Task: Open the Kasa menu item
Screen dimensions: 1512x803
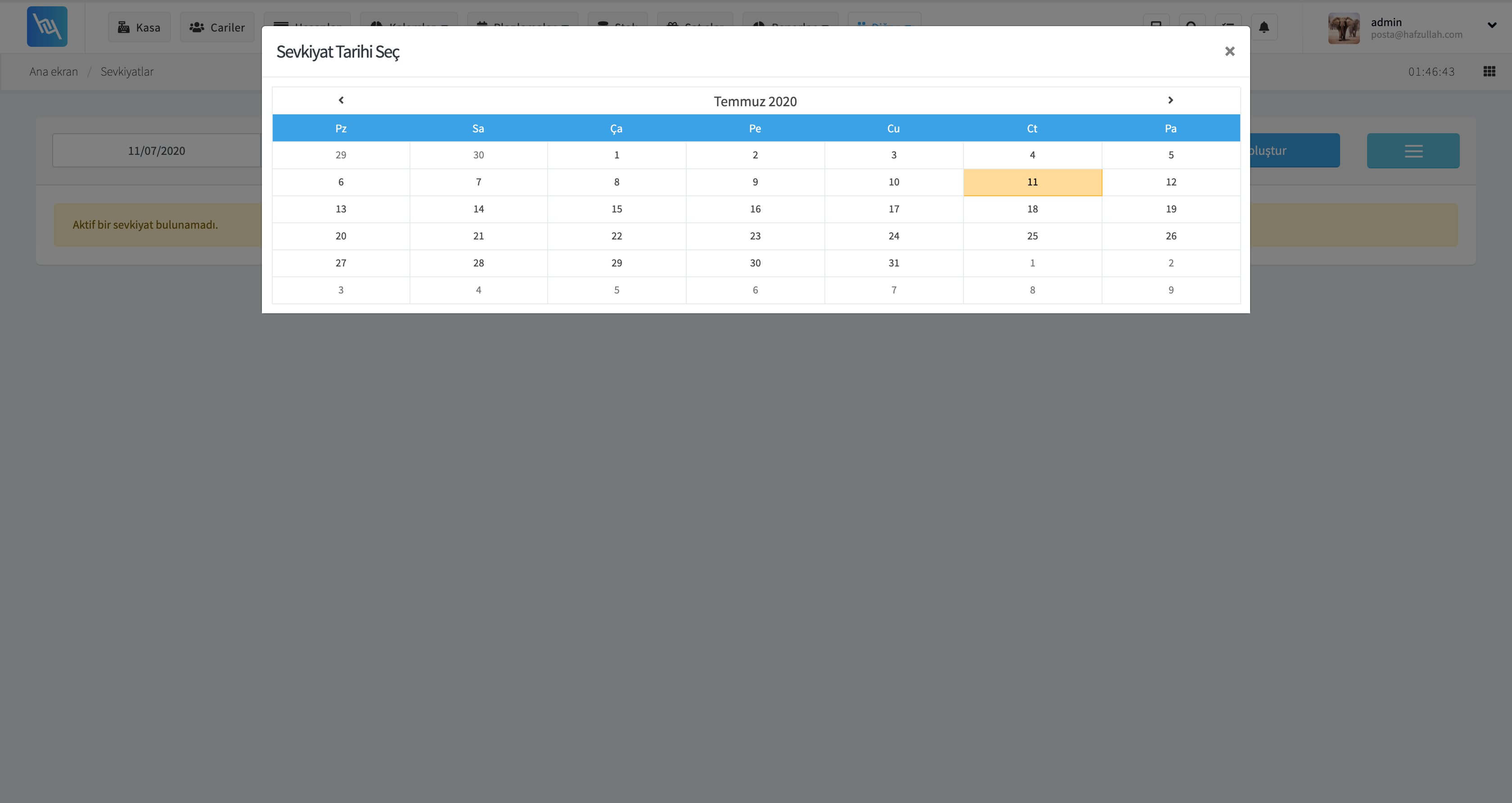Action: pos(139,27)
